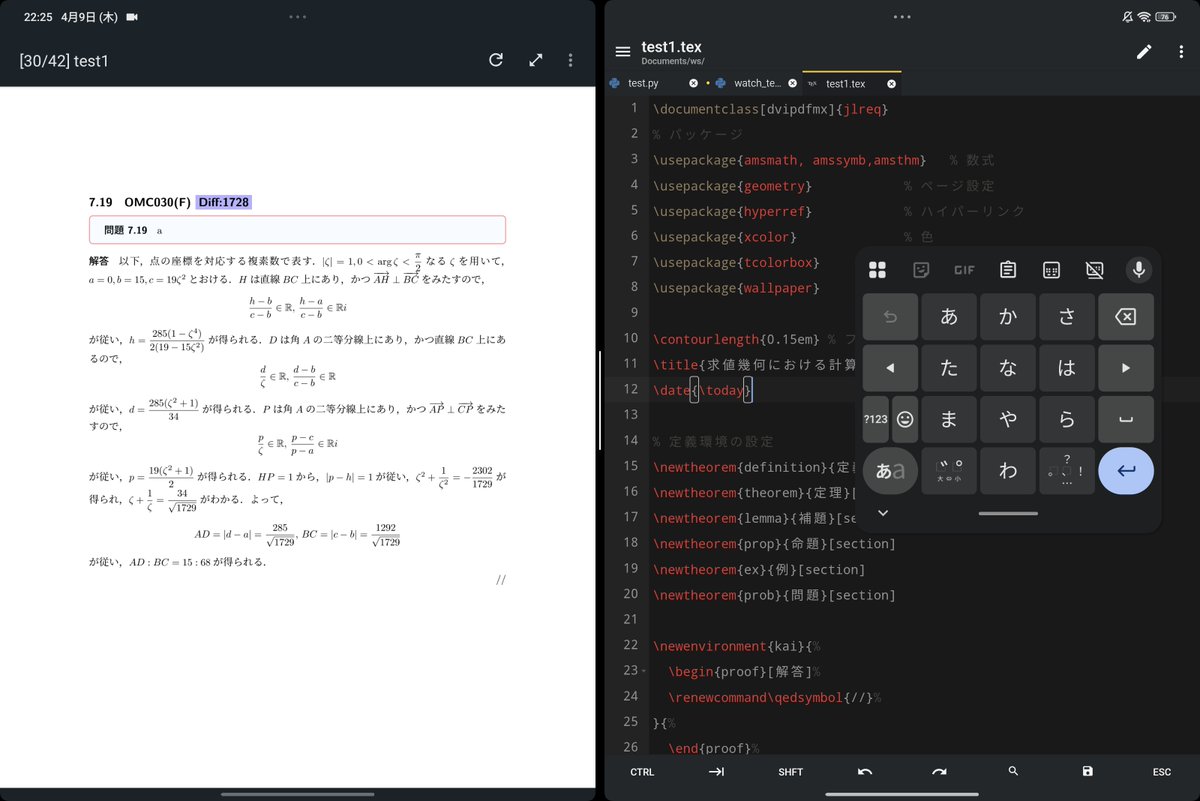This screenshot has width=1200, height=801.
Task: Tap the や key
Action: coord(1008,420)
